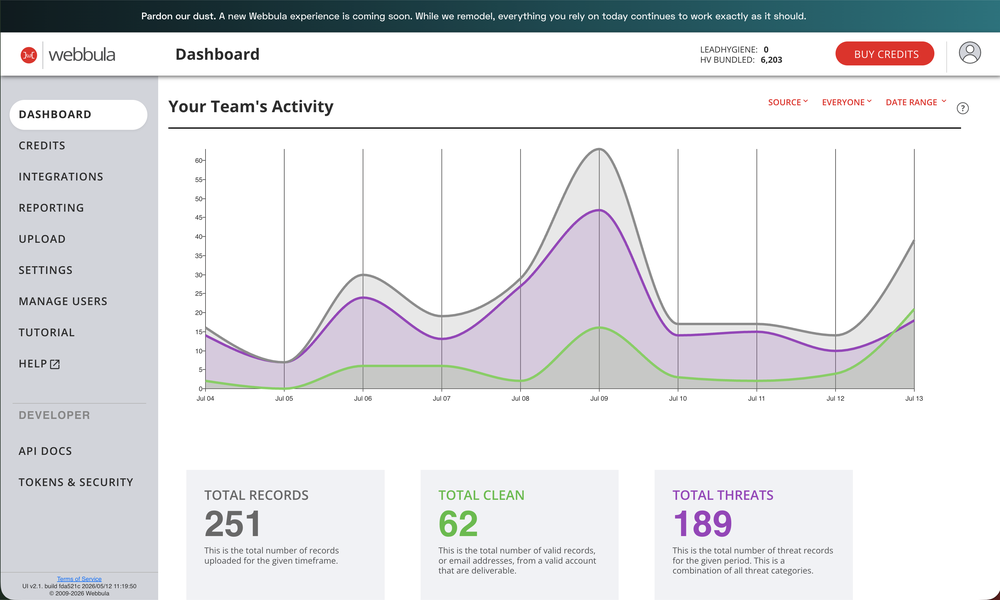The image size is (1000, 600).
Task: Click the HV Bundled credit count 6,203
Action: pos(771,60)
